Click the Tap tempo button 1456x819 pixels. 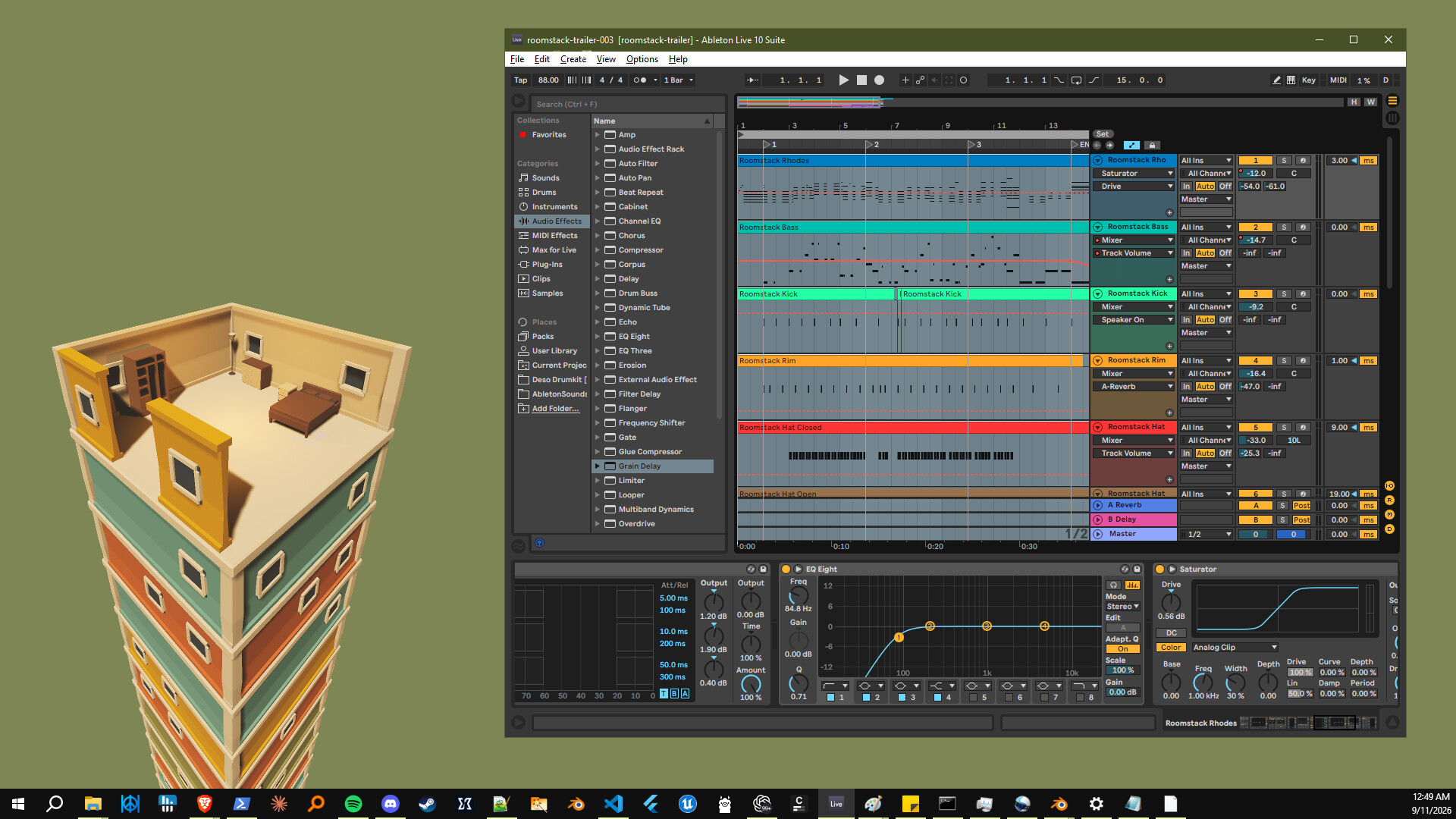pyautogui.click(x=520, y=80)
